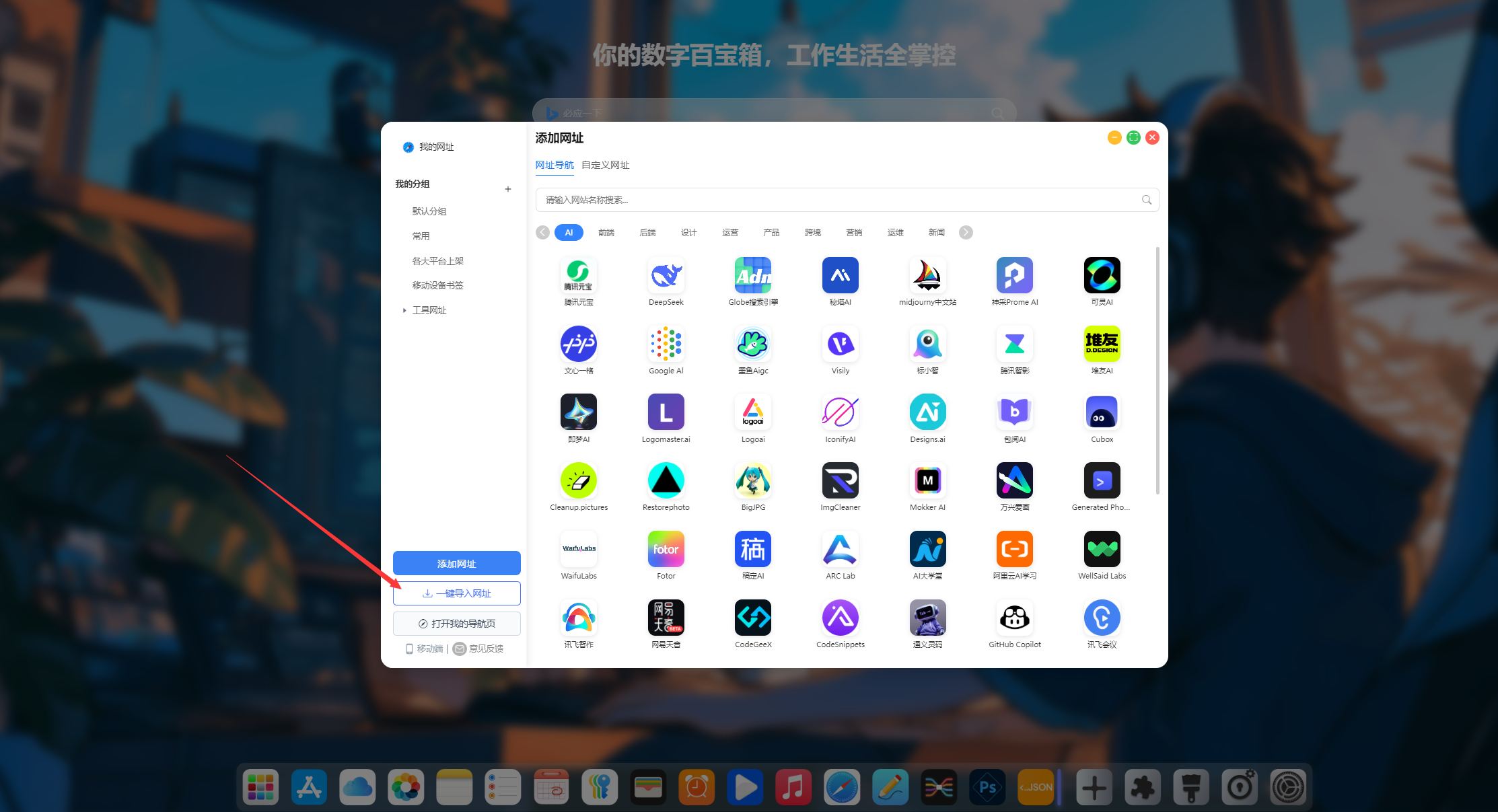Open the 文心一格 icon

578,344
